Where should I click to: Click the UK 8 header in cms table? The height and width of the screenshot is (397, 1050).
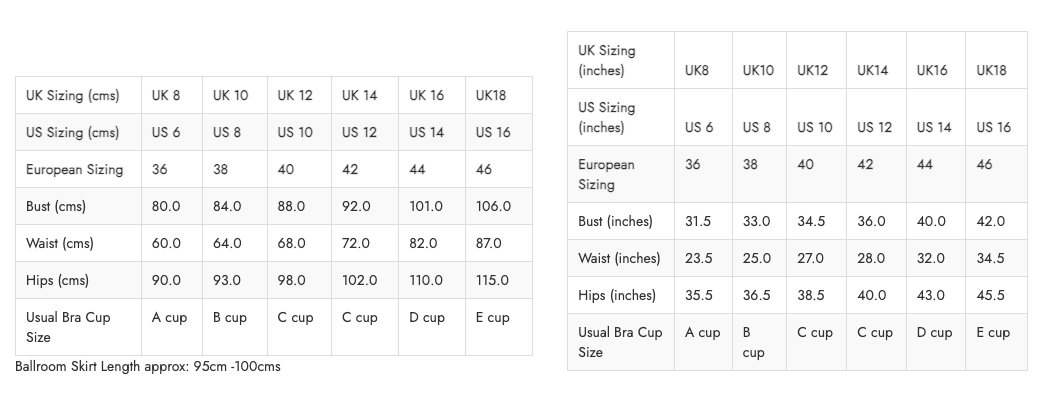point(165,95)
